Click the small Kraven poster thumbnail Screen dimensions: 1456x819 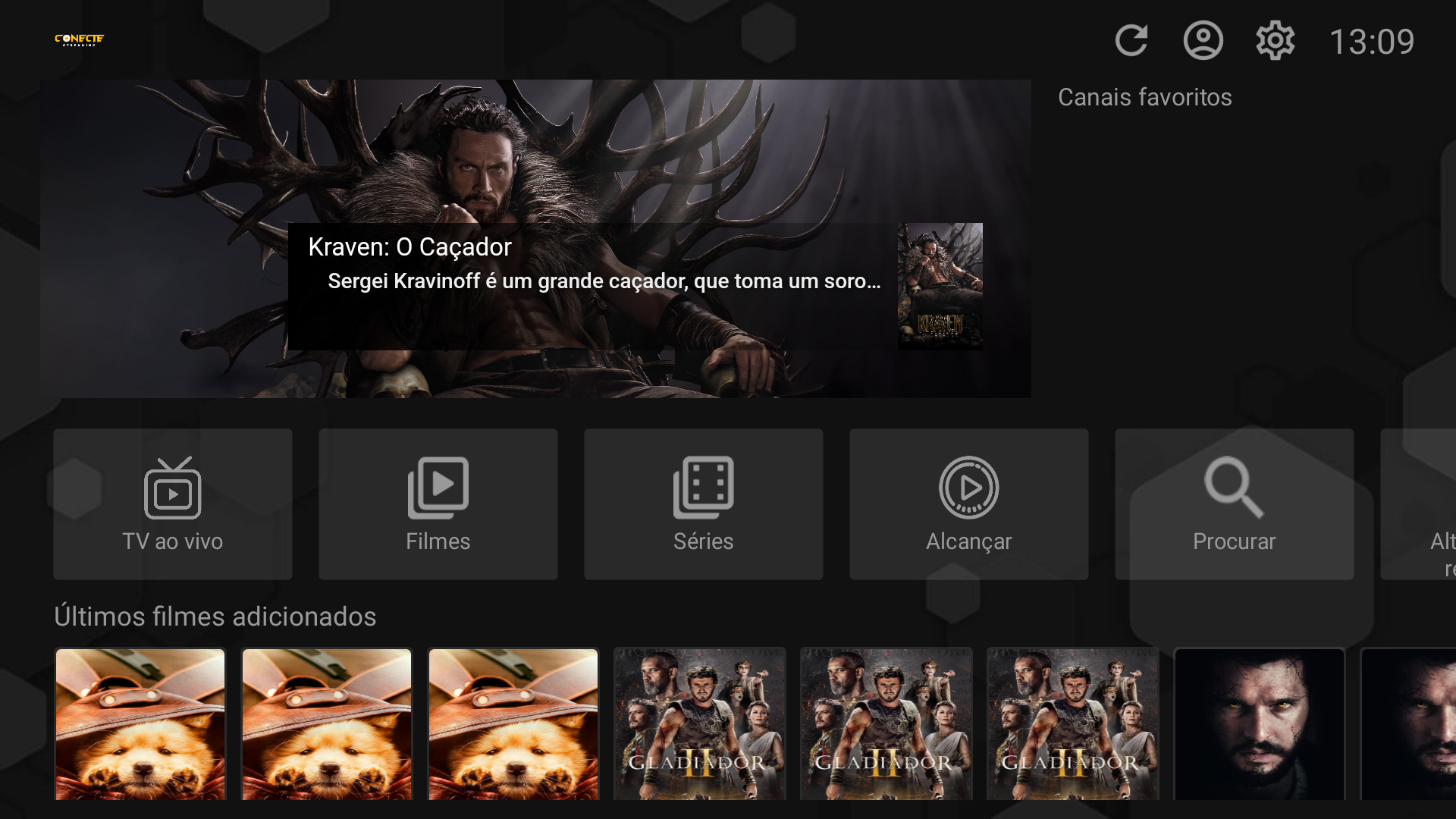coord(940,287)
